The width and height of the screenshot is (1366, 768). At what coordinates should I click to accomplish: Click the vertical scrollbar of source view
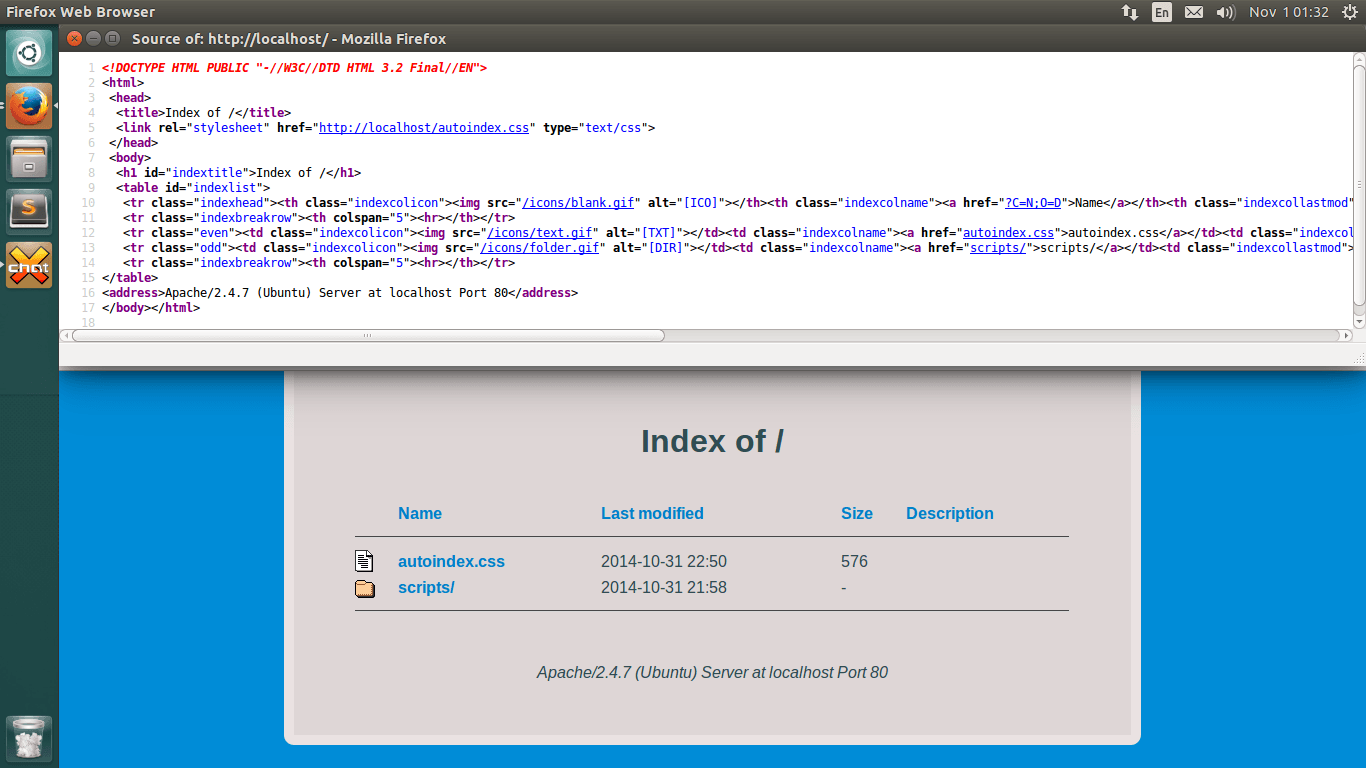point(1359,185)
